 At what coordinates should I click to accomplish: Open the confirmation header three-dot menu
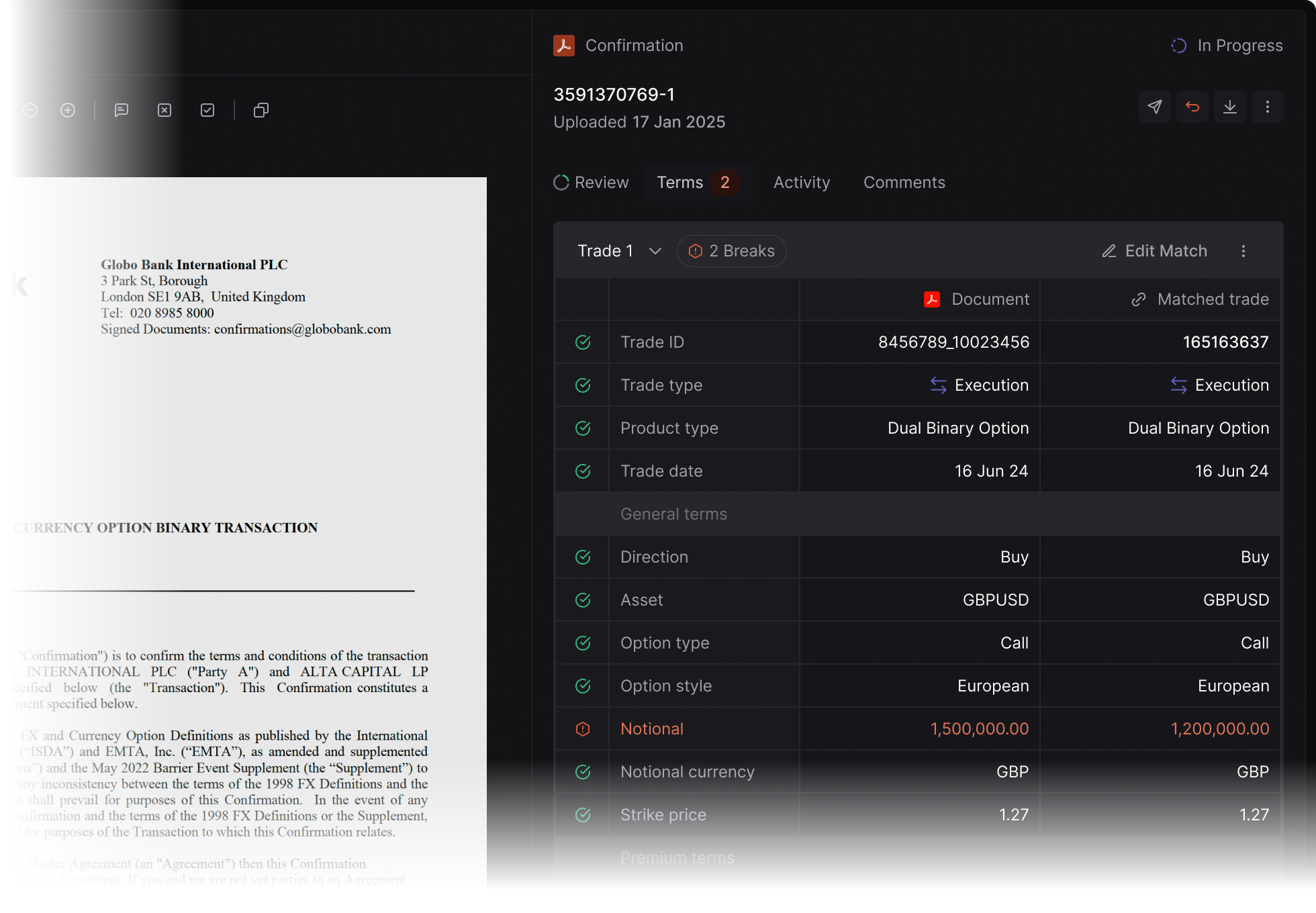[x=1268, y=107]
